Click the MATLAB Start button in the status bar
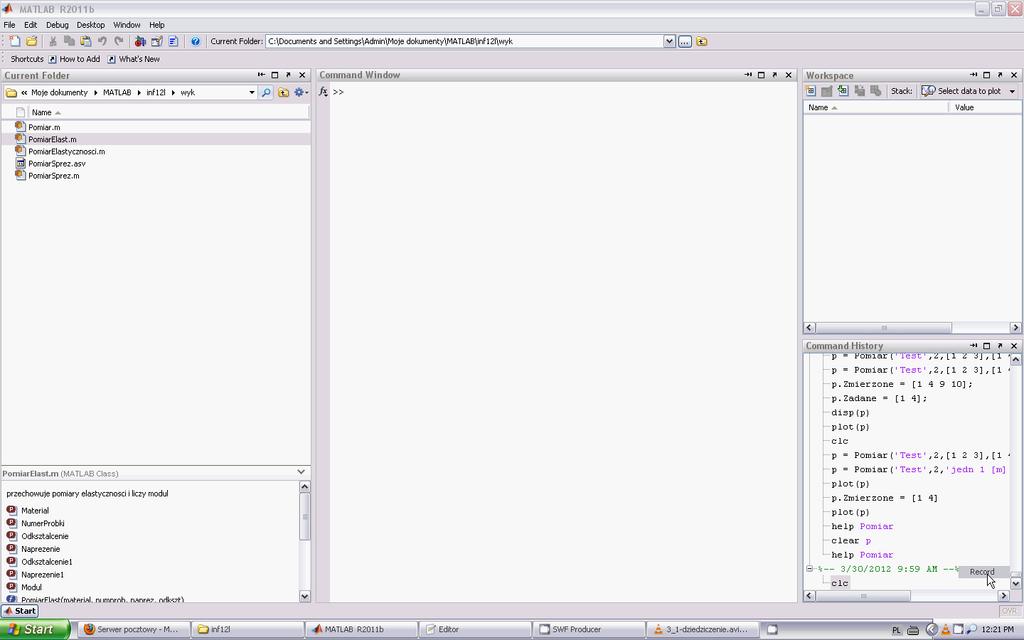The height and width of the screenshot is (640, 1024). [x=20, y=611]
